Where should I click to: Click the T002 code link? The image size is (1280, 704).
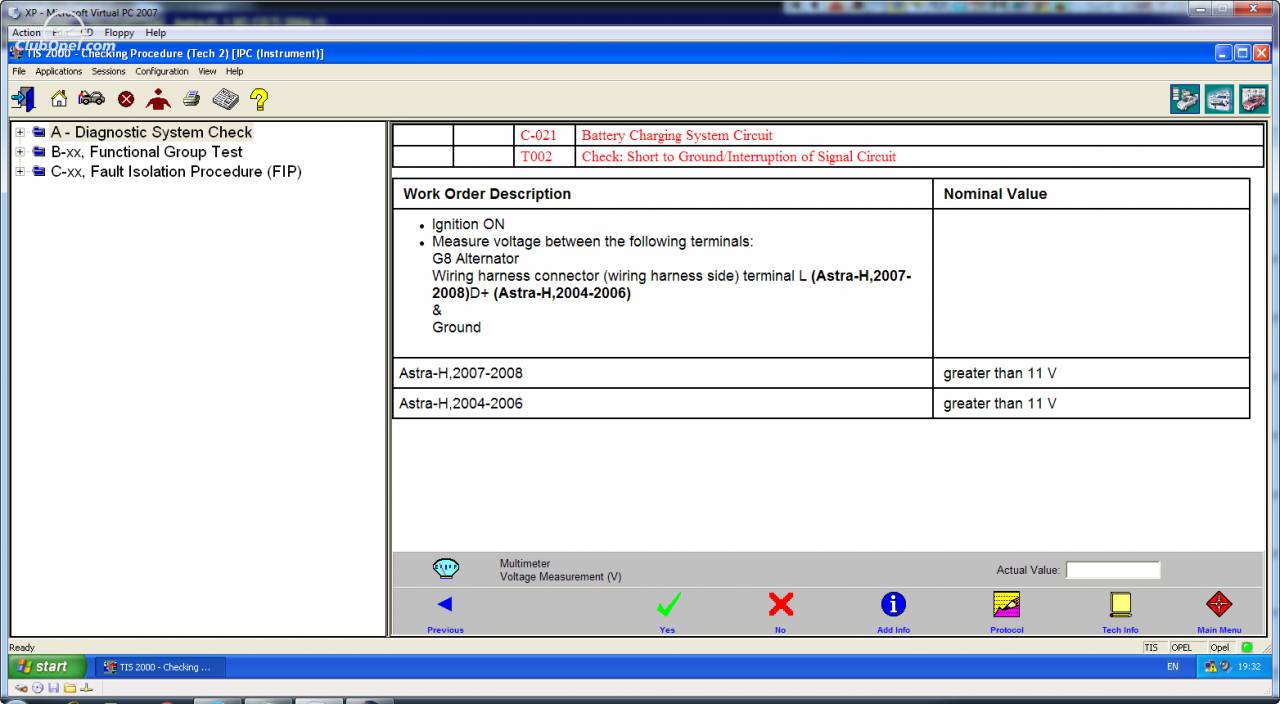coord(536,157)
